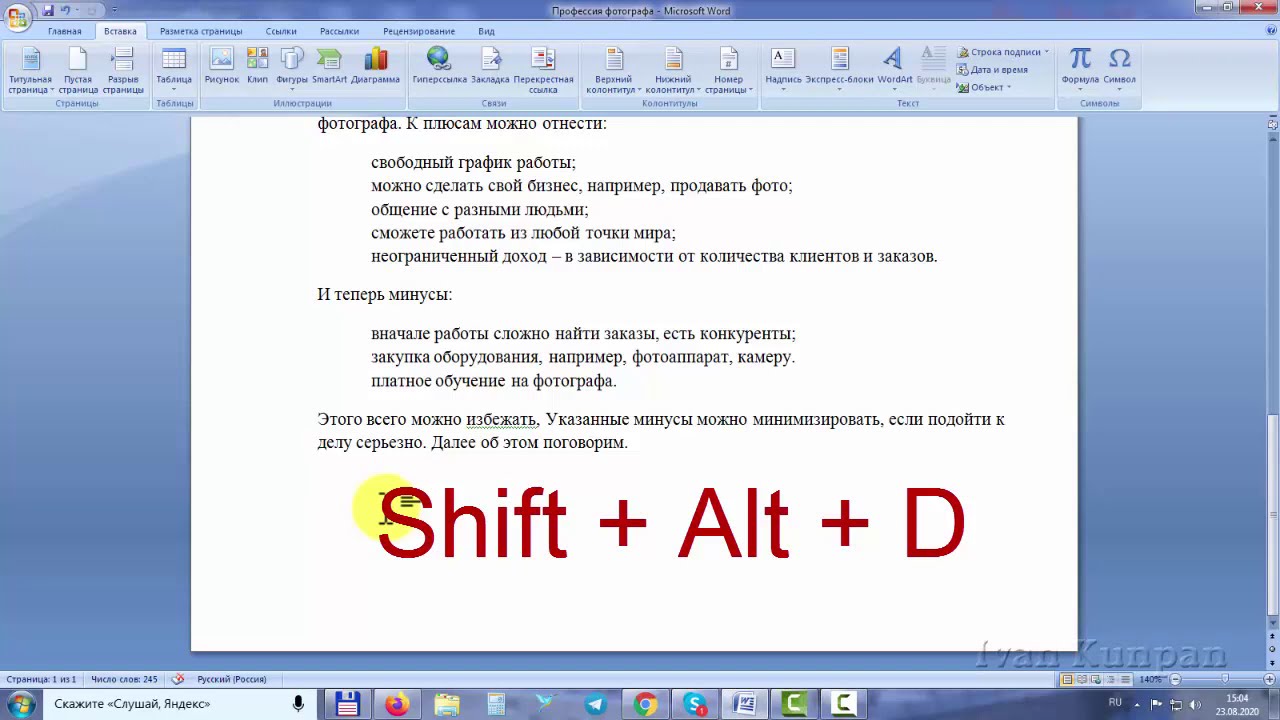The height and width of the screenshot is (720, 1280).
Task: Click the word count 'Число слов: 245'
Action: tap(124, 679)
